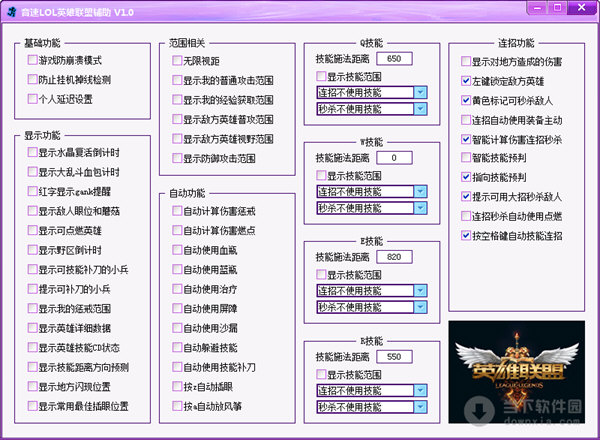
Task: Check 显示可技能补刀的小兵
Action: point(32,269)
